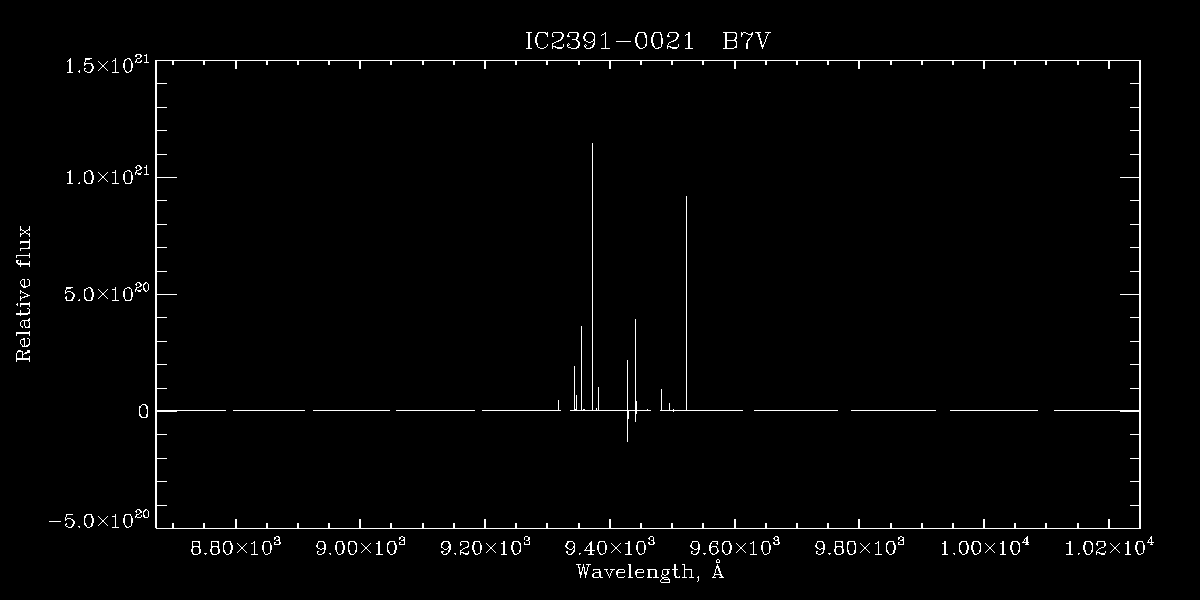Click the plot title IC2391-0021 B7V

648,41
